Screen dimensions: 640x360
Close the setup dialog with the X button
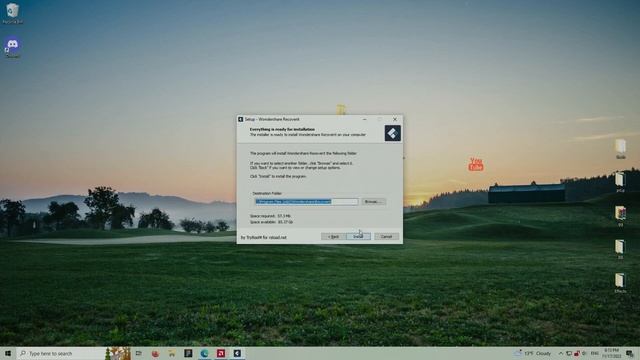395,119
